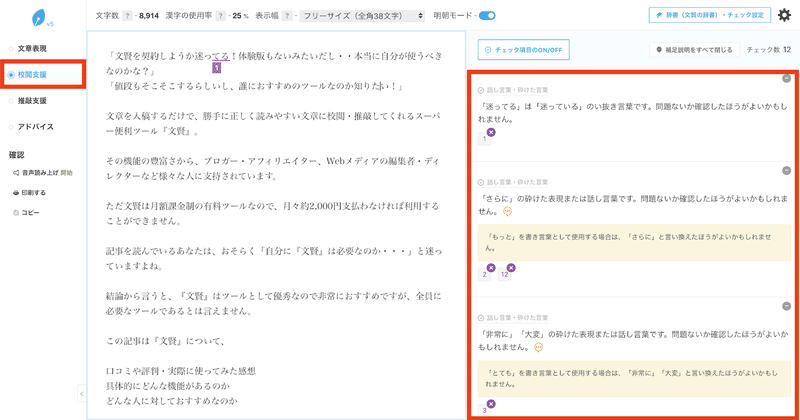Image resolution: width=800 pixels, height=420 pixels.
Task: Click 話し言葉・砕けた言葉 label in 迷ってる card
Action: click(x=517, y=90)
